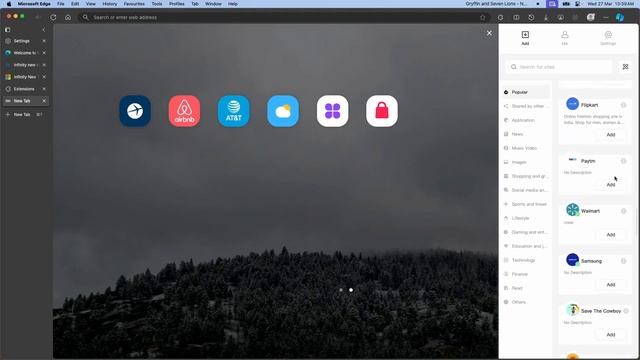Select the Shared by other users category

(x=526, y=106)
